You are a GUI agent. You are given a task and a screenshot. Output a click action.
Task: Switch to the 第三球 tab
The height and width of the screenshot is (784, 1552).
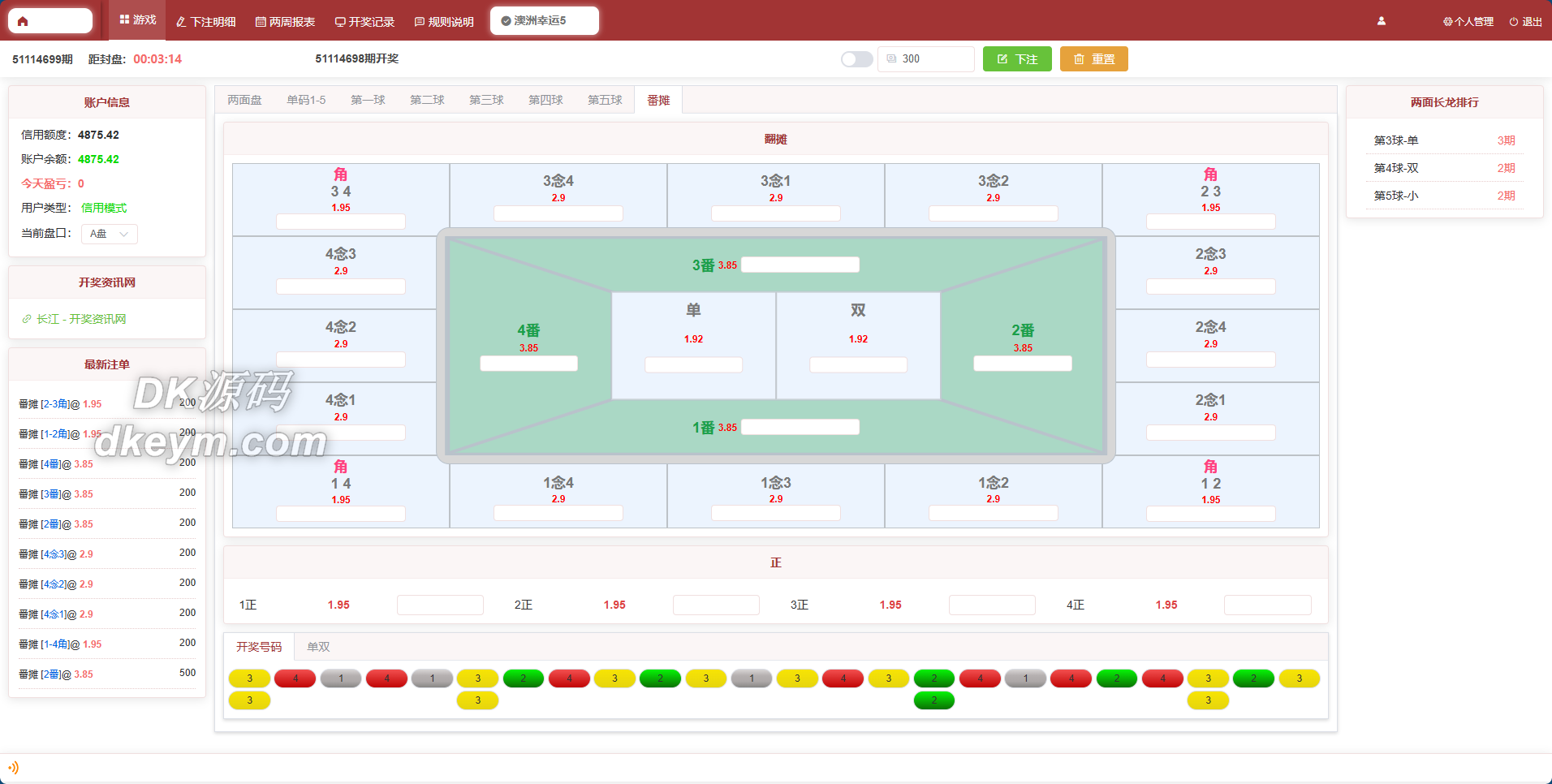[x=486, y=100]
